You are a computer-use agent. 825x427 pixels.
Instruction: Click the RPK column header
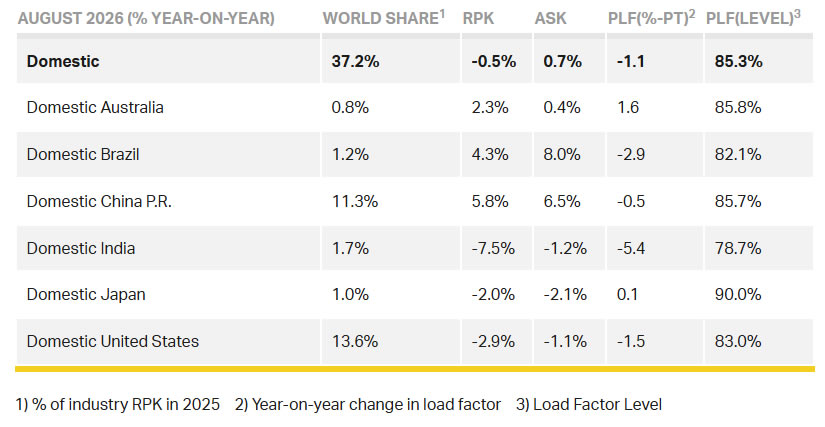pos(478,18)
